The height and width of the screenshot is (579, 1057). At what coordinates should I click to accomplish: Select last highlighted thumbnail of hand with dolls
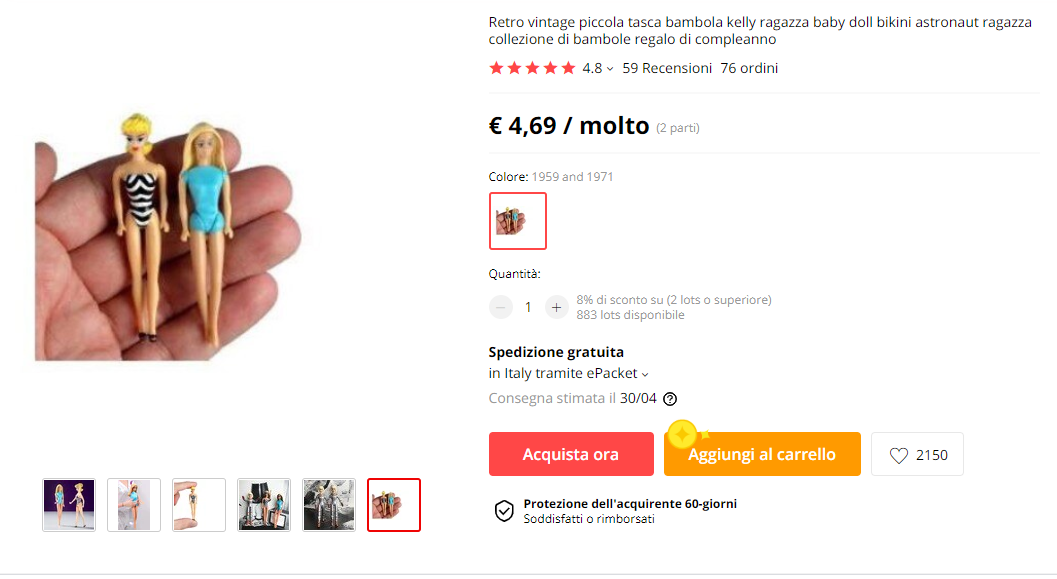[x=394, y=505]
